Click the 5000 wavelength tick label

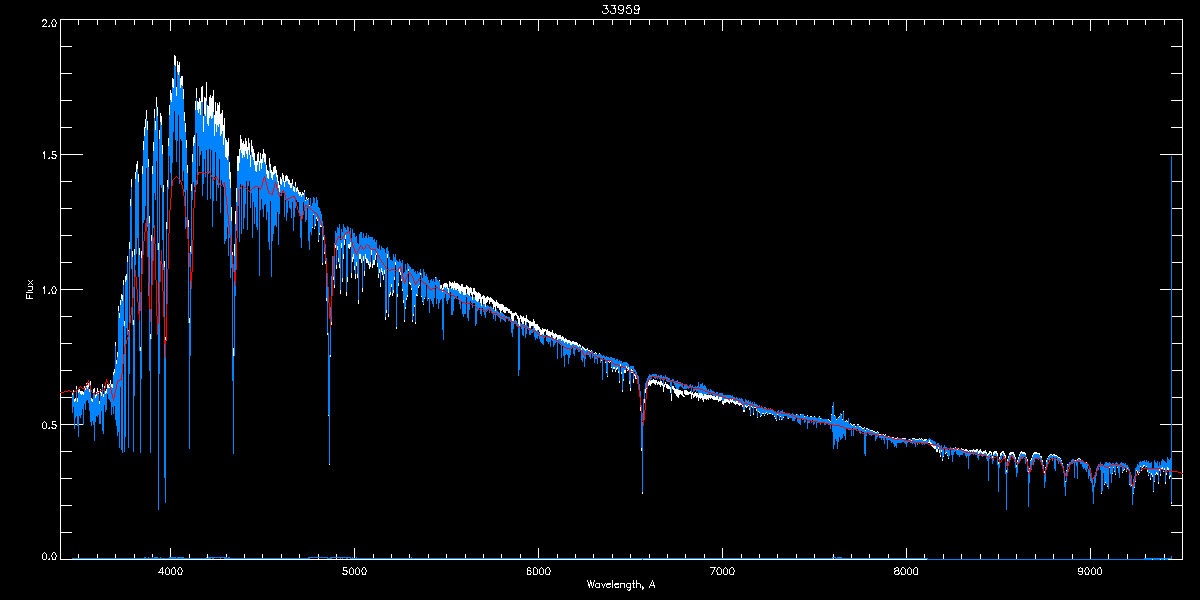coord(355,572)
